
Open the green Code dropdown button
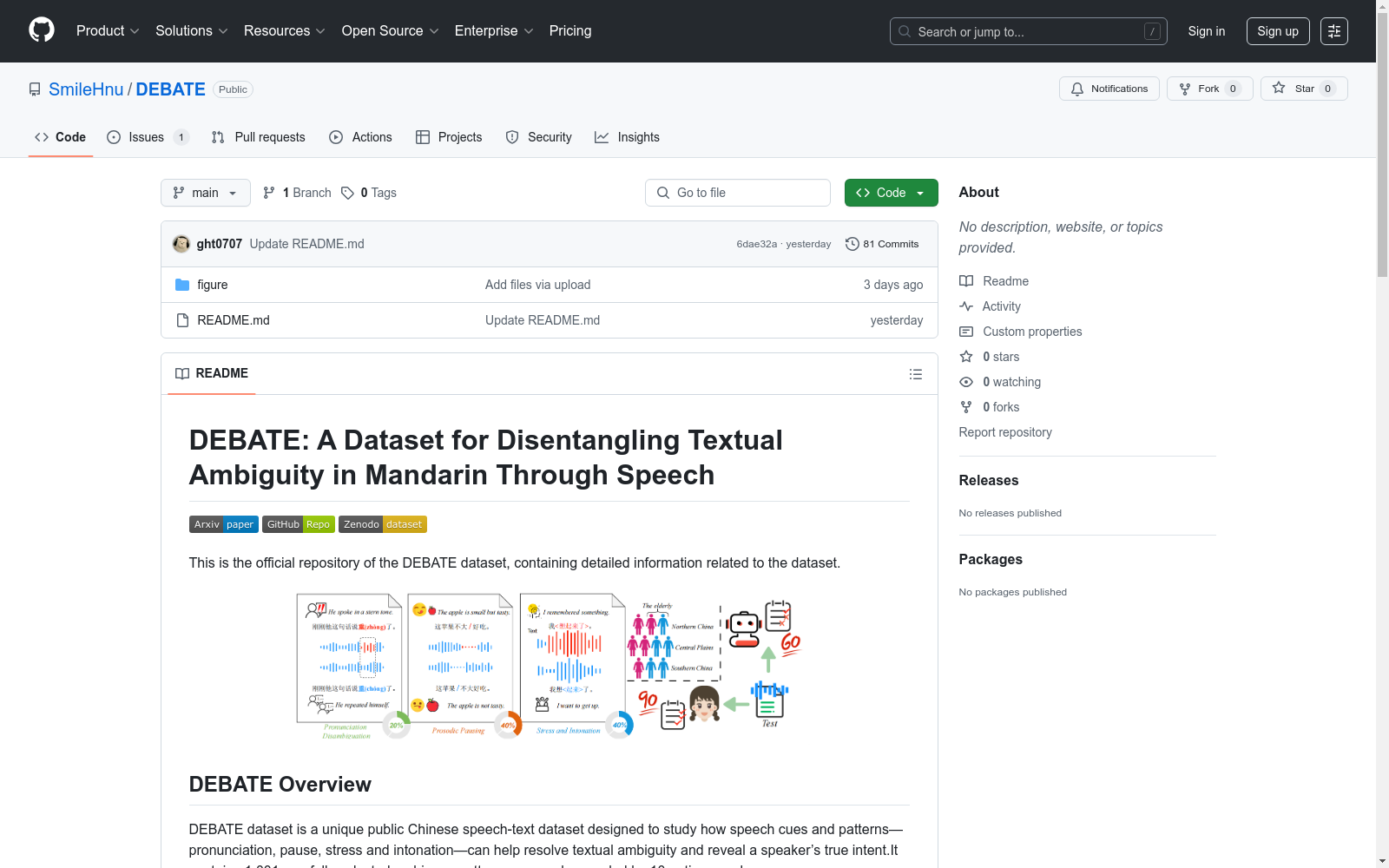891,193
